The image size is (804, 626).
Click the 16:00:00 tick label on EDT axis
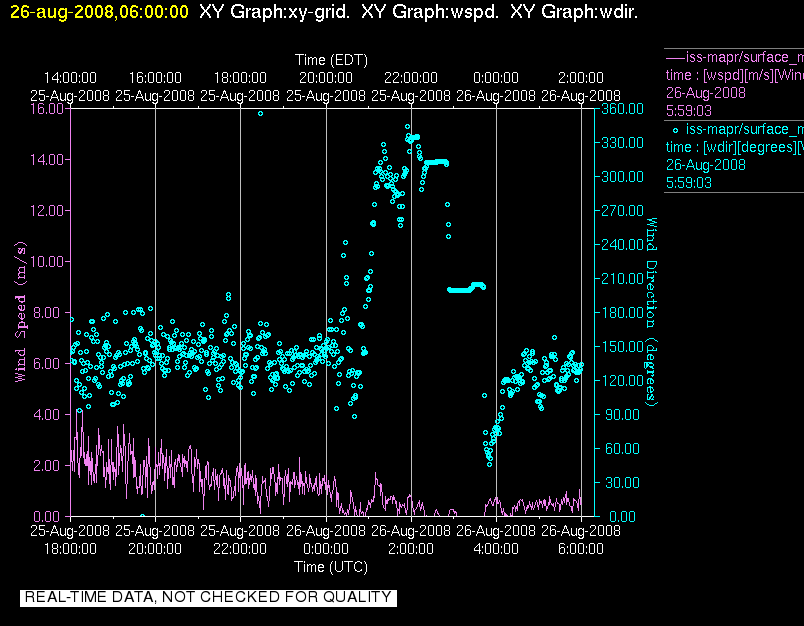pos(155,78)
